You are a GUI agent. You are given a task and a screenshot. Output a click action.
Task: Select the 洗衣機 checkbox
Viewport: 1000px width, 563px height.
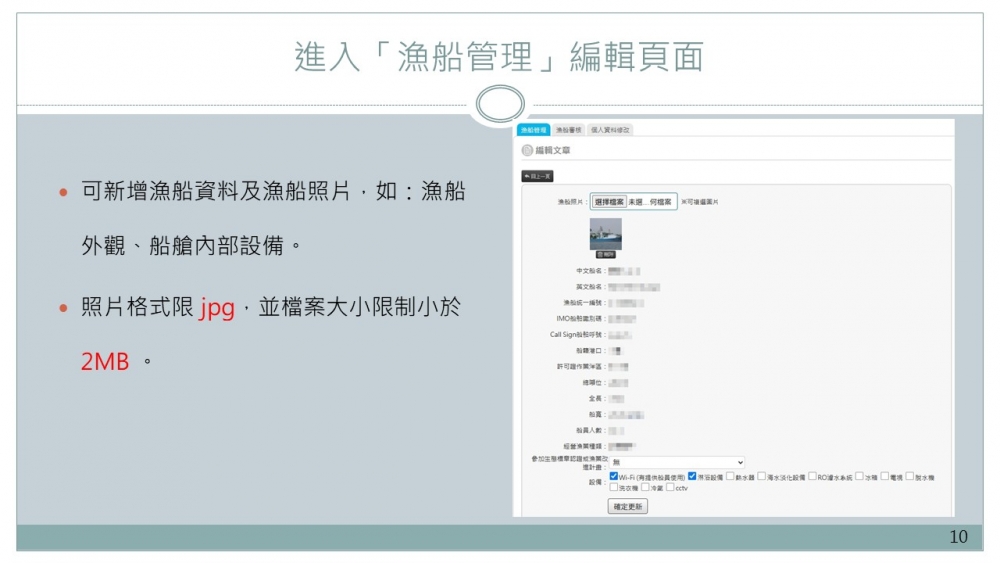click(613, 488)
